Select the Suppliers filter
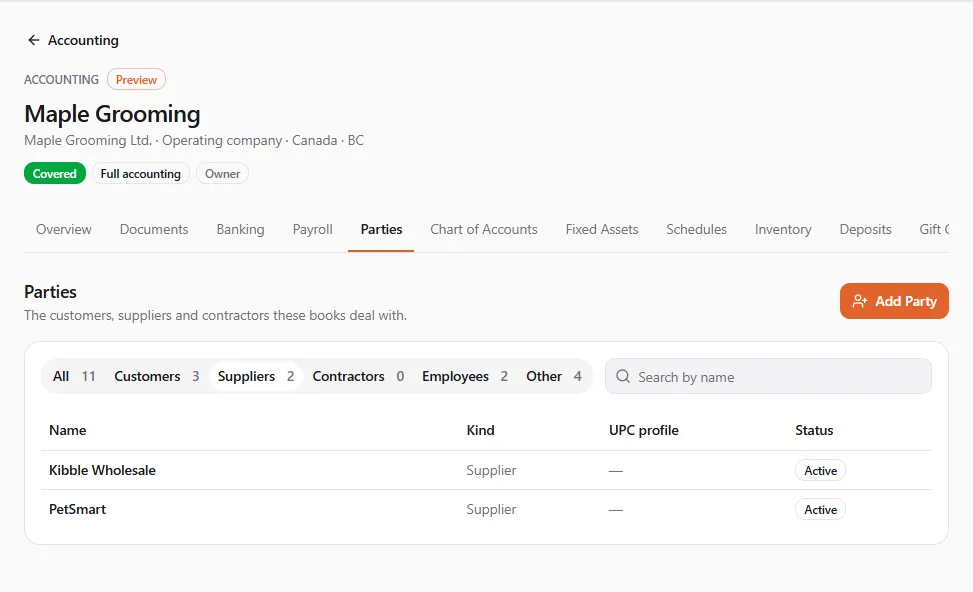 coord(256,377)
